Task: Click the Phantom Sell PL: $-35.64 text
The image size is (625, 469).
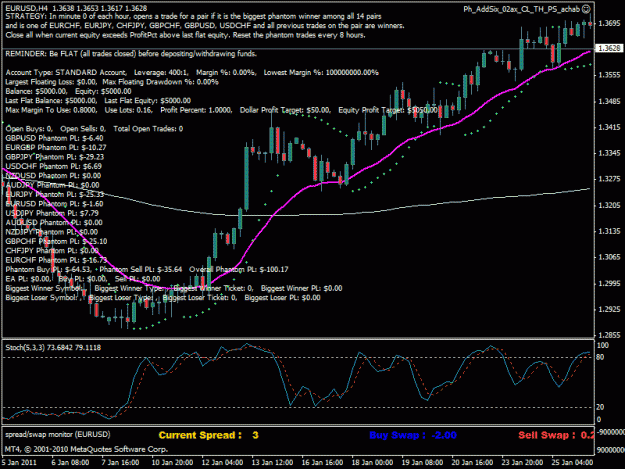Action: tap(141, 269)
